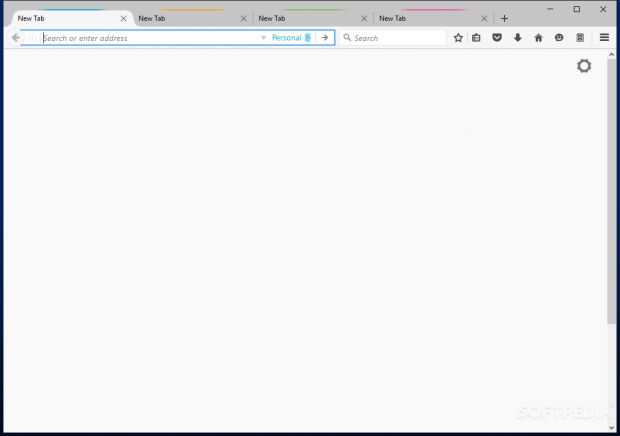Open the hamburger menu
620x436 pixels.
[x=604, y=38]
